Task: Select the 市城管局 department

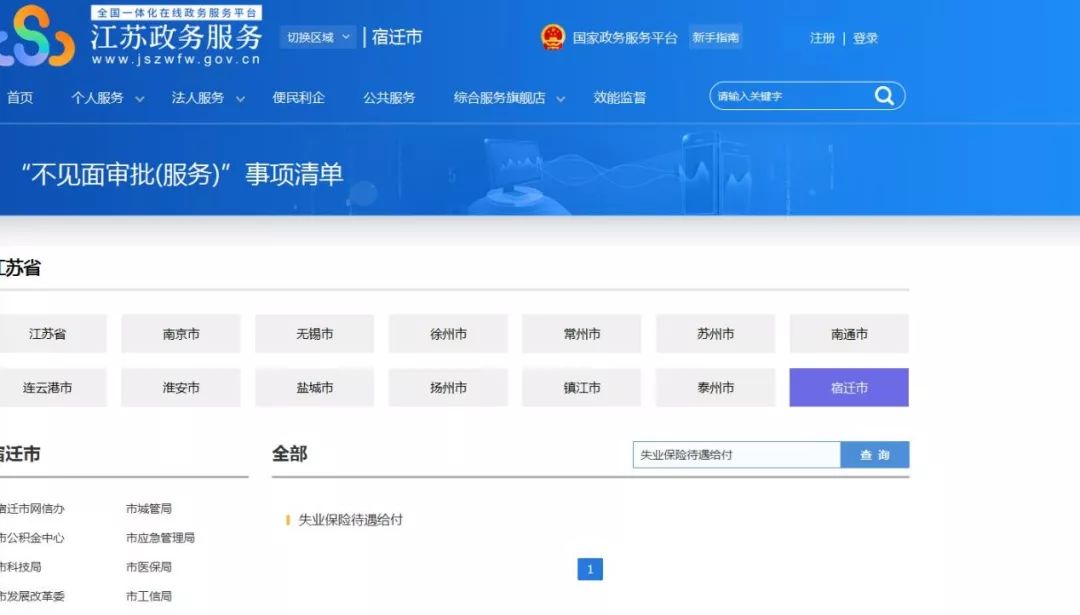Action: point(149,508)
